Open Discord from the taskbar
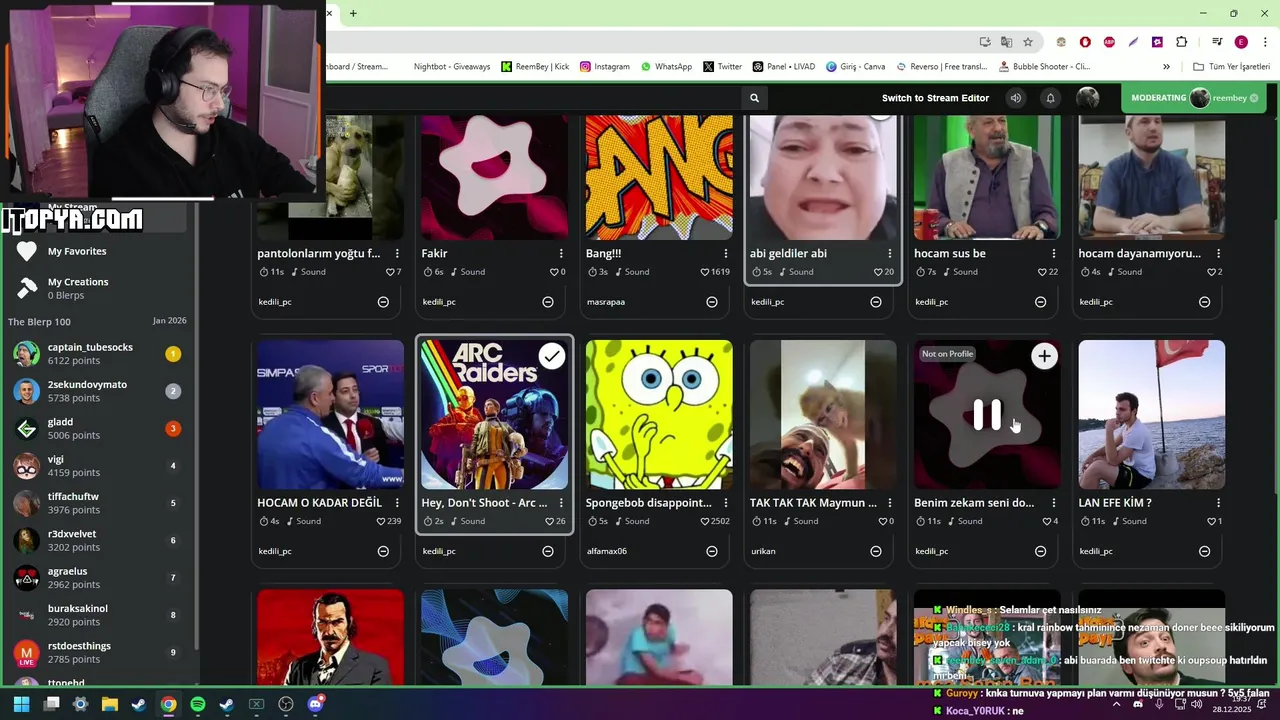 (x=315, y=704)
